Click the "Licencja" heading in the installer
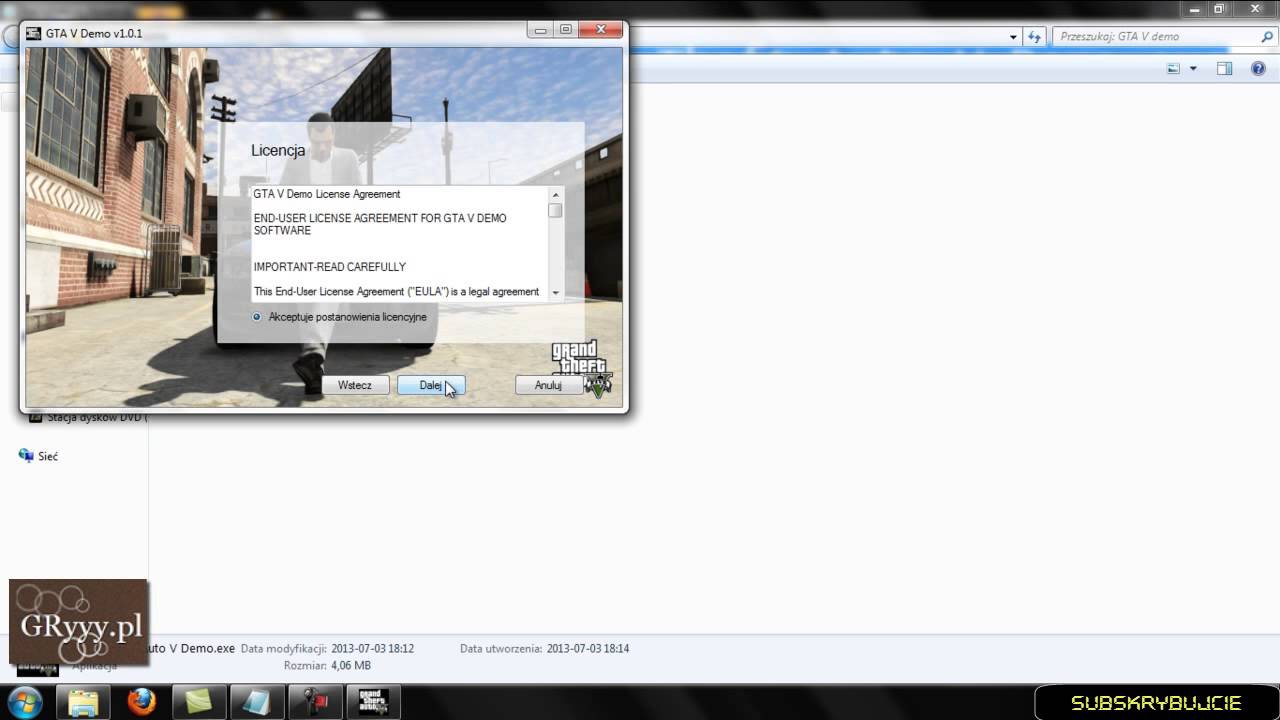Screen dimensions: 1280x720 (278, 150)
